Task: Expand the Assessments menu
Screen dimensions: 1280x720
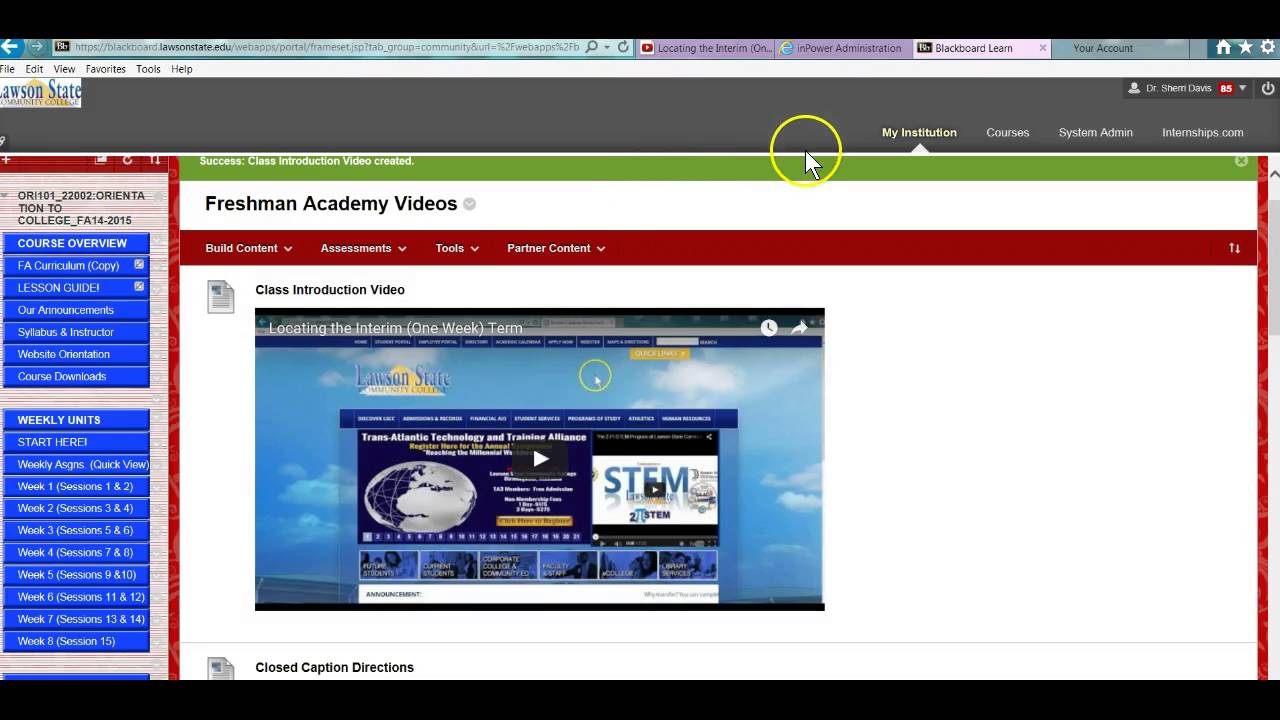Action: (363, 248)
